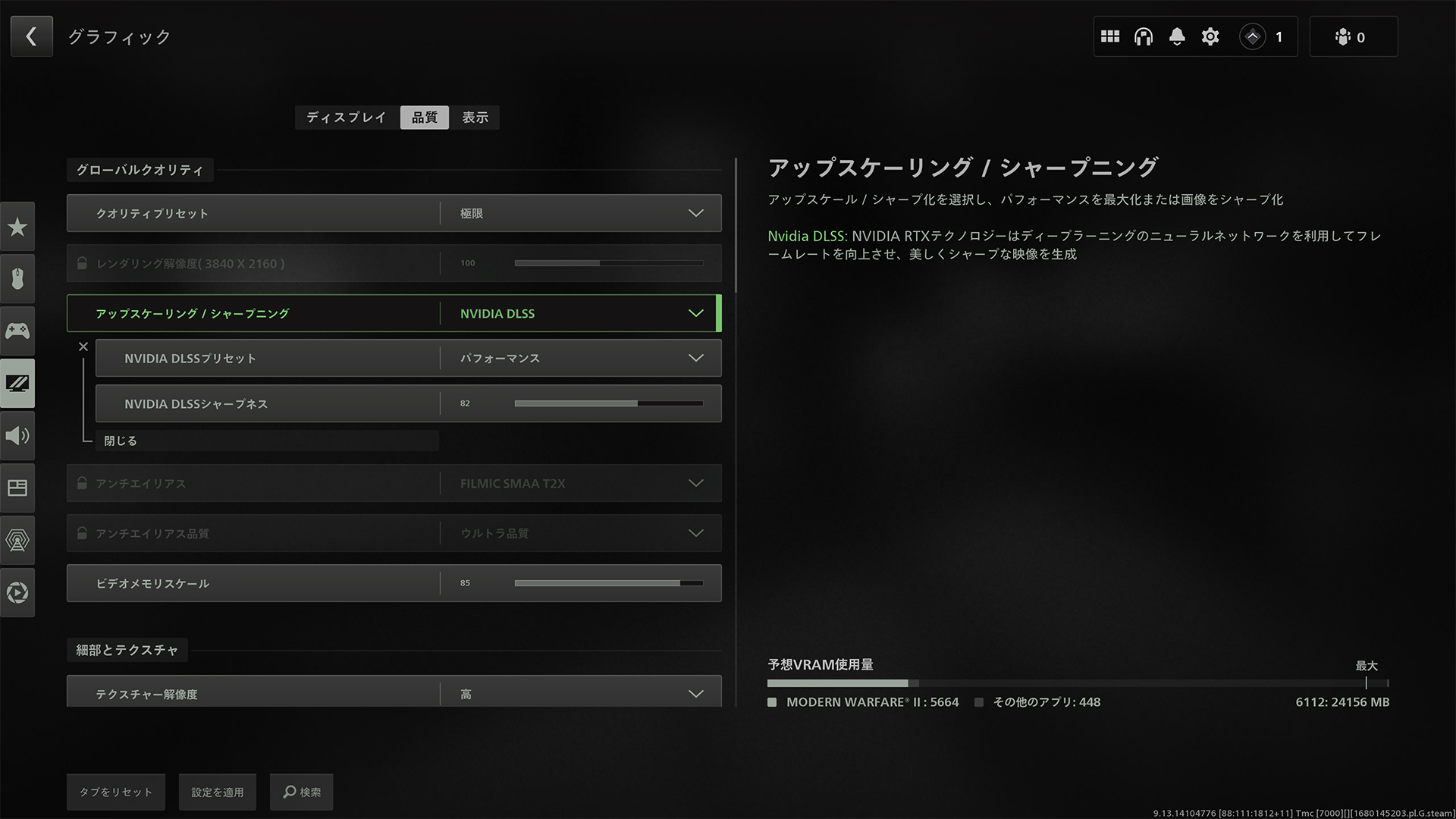The height and width of the screenshot is (819, 1456).
Task: Switch to the ディスプレイ tab
Action: (x=347, y=118)
